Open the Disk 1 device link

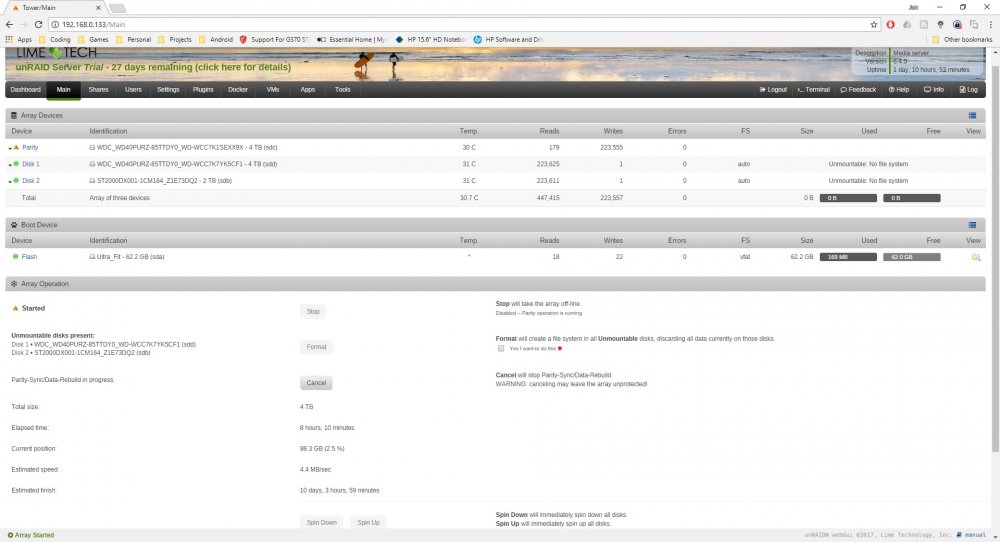[x=31, y=164]
